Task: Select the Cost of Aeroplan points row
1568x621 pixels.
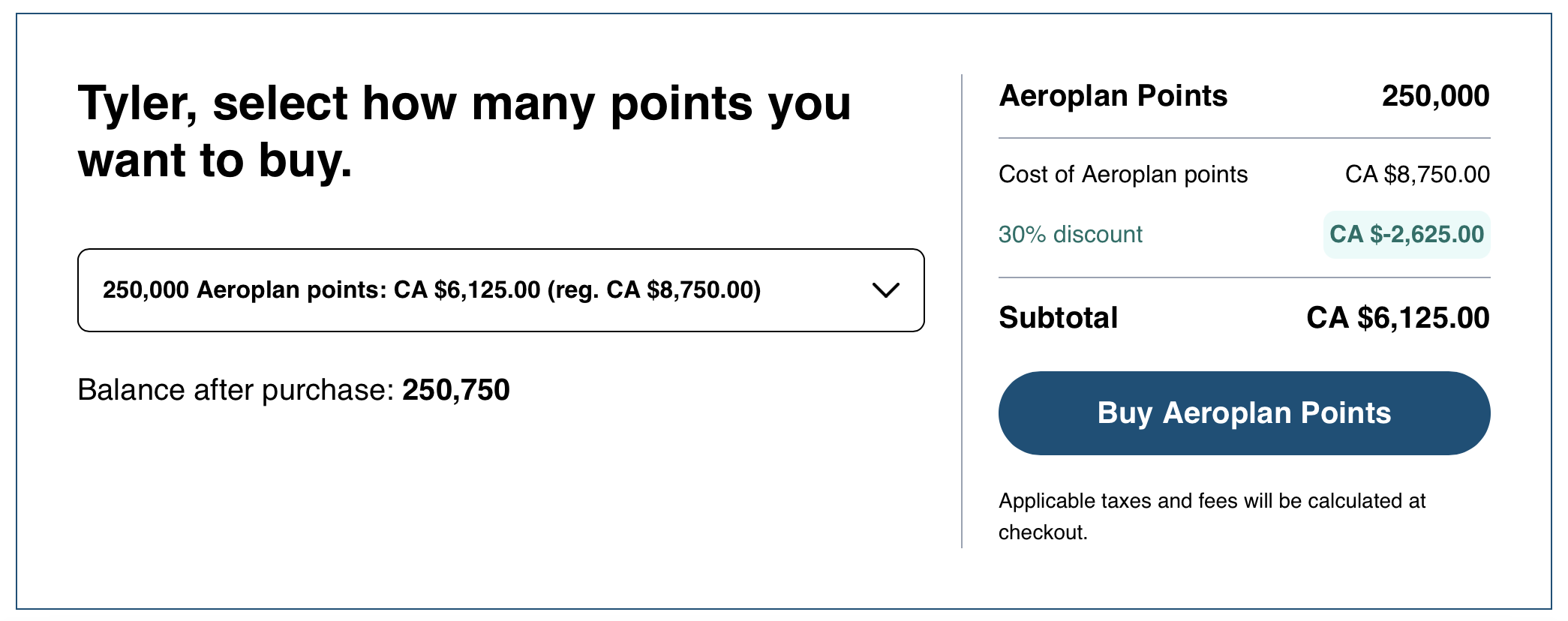Action: [1123, 174]
